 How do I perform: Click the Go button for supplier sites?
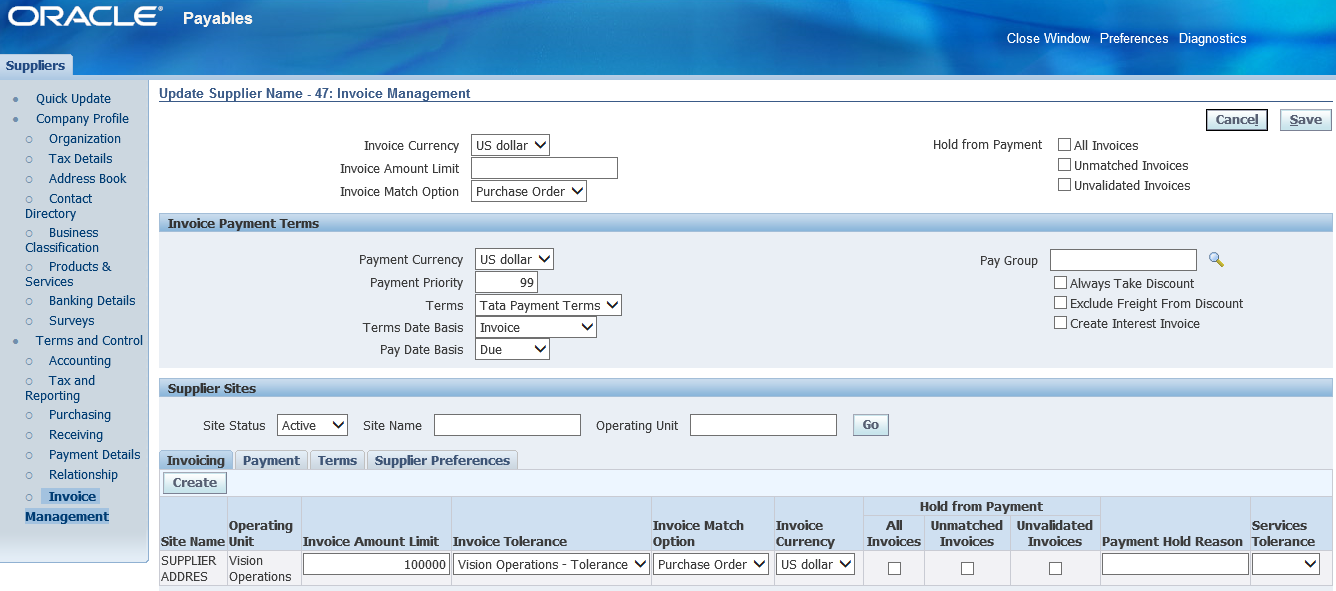(870, 425)
